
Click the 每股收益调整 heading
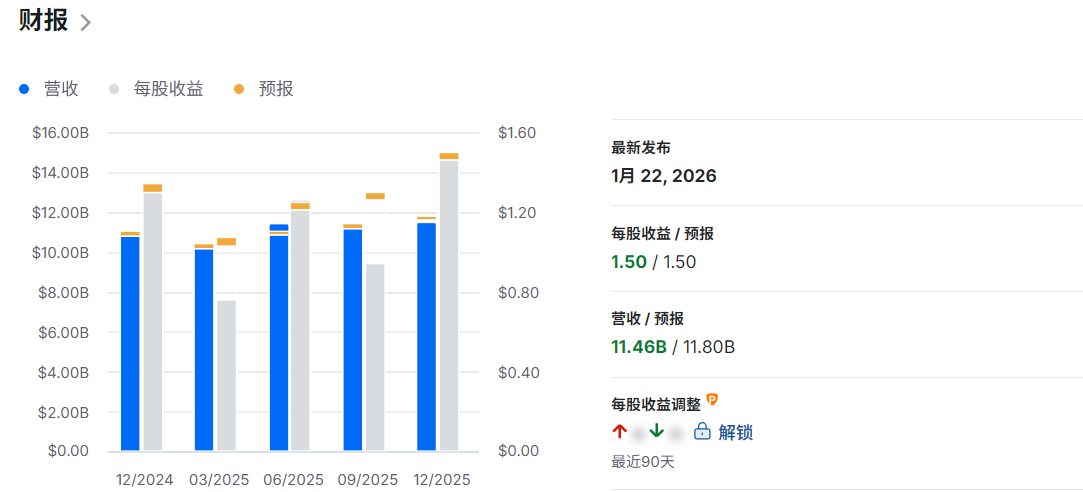[x=655, y=404]
